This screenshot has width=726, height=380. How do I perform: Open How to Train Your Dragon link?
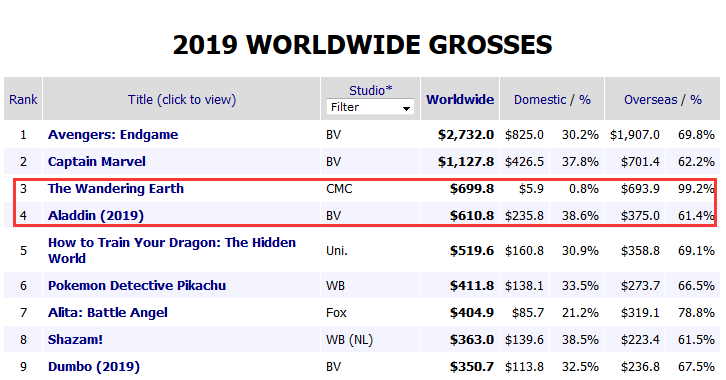click(172, 250)
